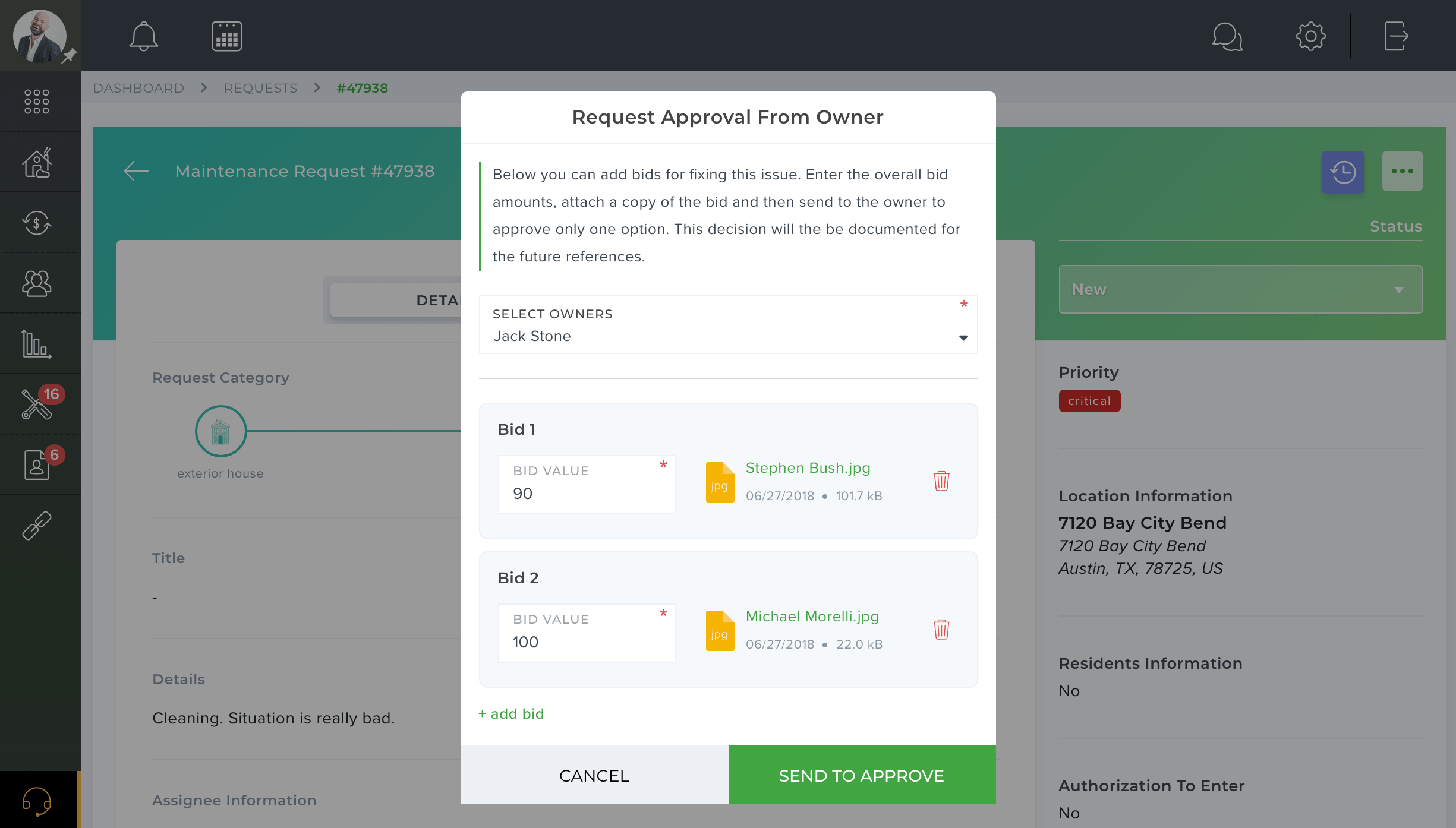1456x828 pixels.
Task: Navigate to Requests breadcrumb menu item
Action: click(260, 88)
